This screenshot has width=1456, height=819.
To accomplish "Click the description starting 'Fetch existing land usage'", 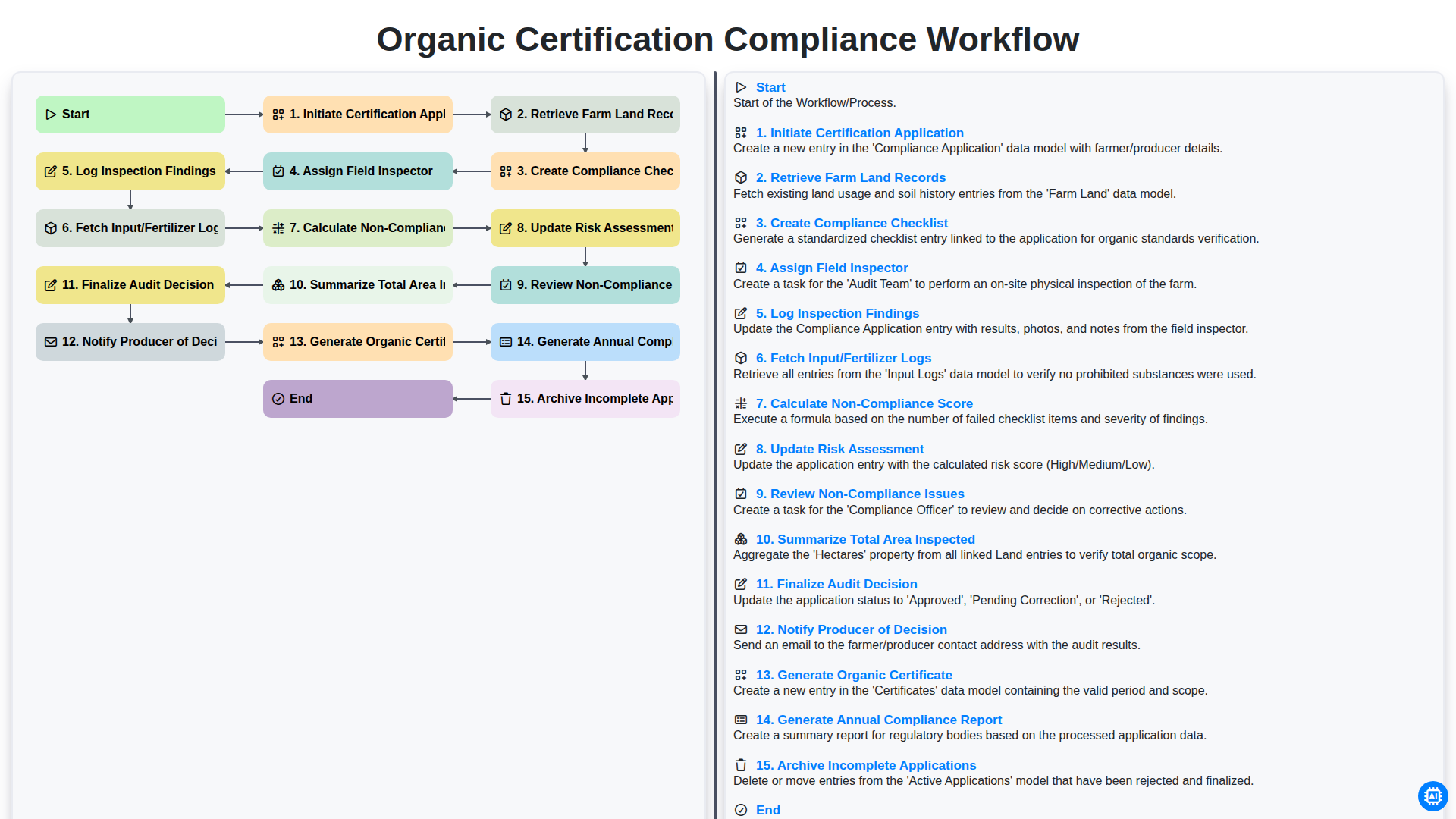I will (955, 194).
